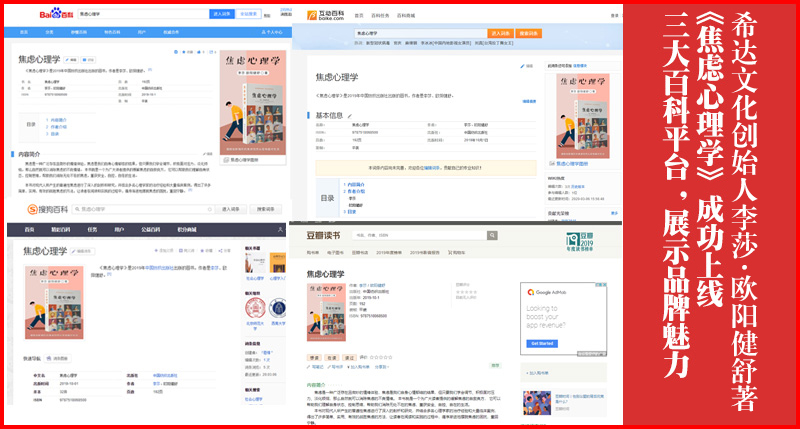Screen dimensions: 800x429
Task: Click the orange 进入词条 button on baike.com
Action: click(503, 33)
